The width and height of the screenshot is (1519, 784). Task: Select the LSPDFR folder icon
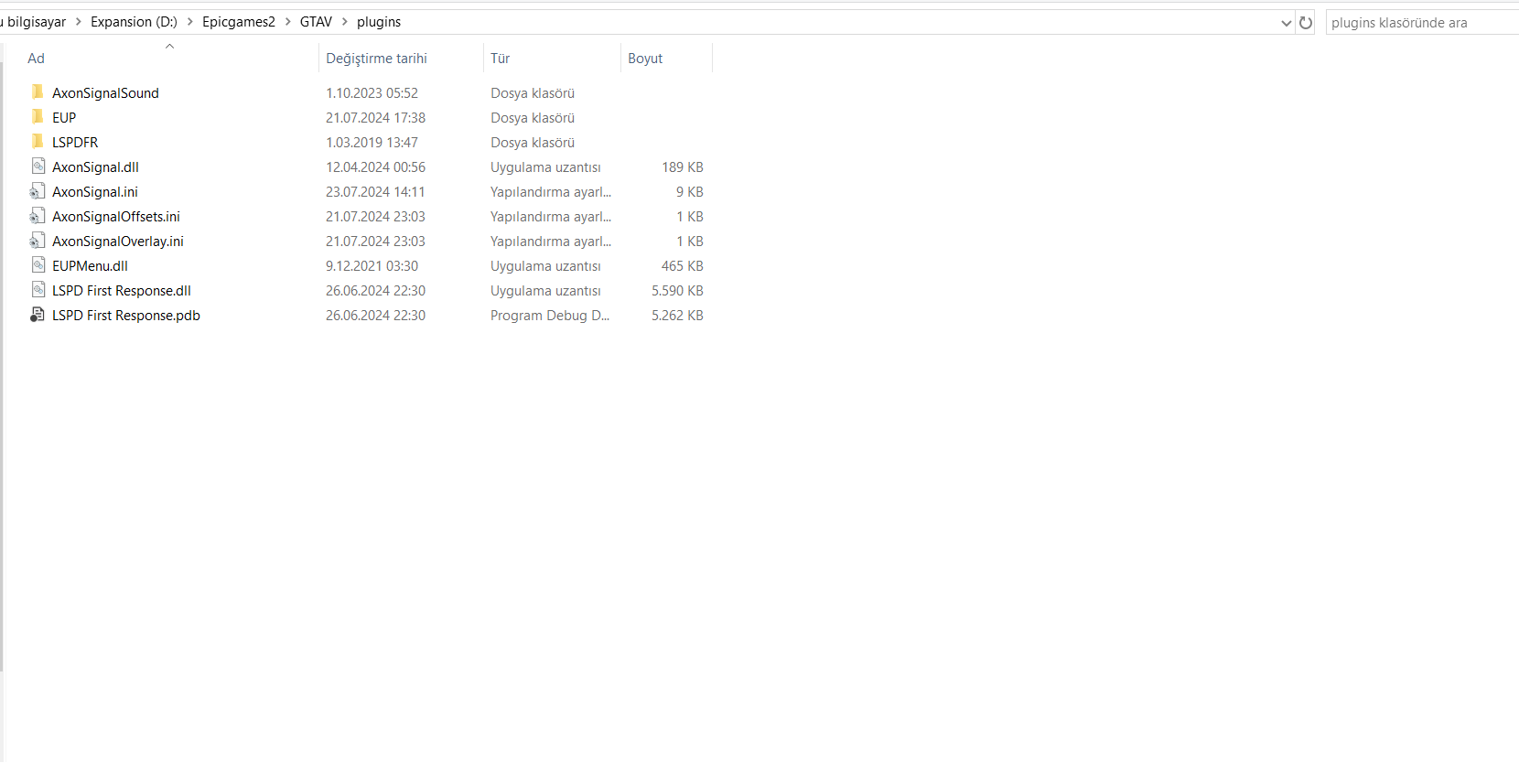[x=38, y=142]
